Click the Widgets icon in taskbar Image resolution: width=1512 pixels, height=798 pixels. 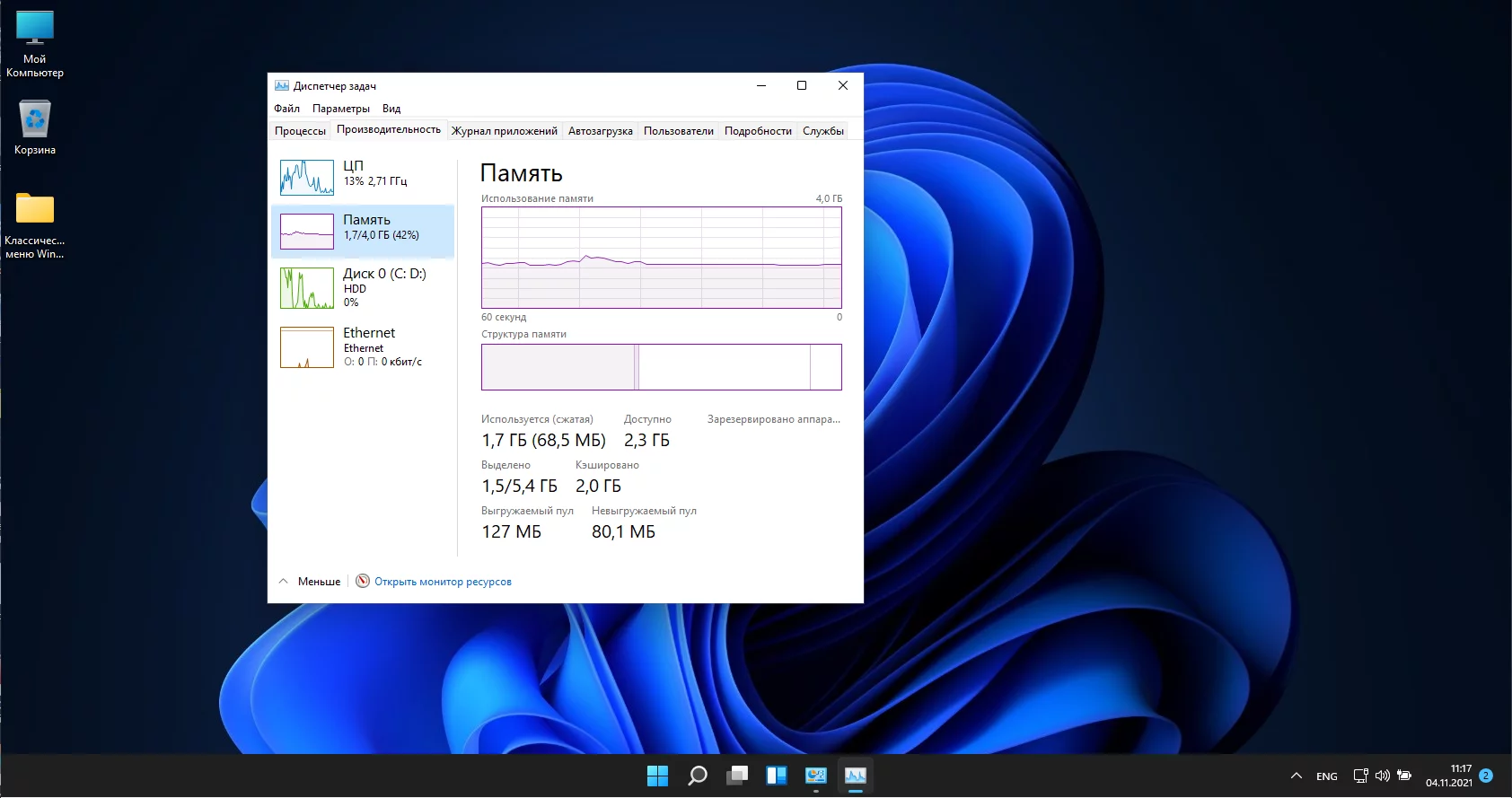click(777, 776)
